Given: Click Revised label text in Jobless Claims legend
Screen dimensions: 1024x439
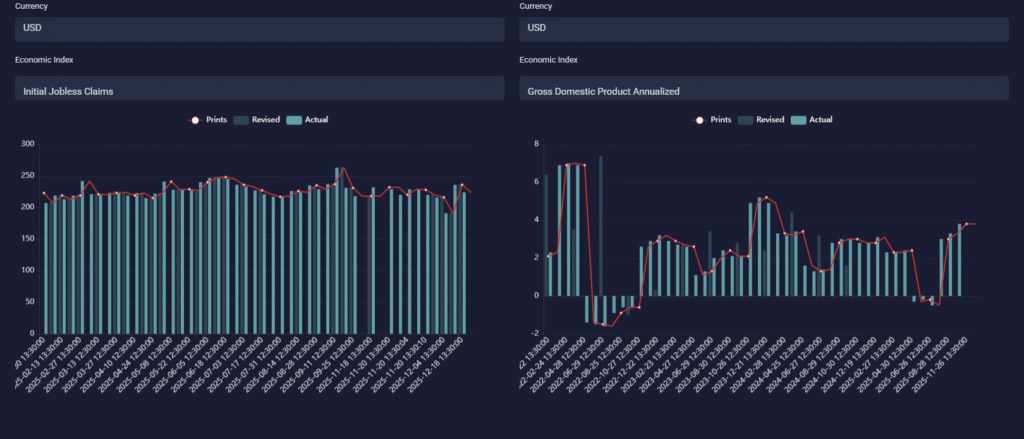Looking at the screenshot, I should tap(265, 120).
